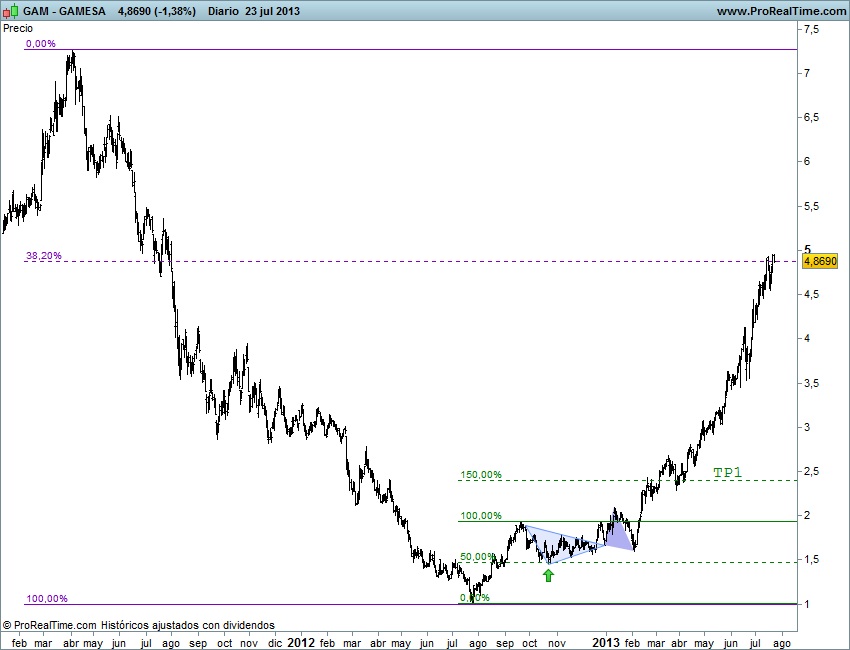
Task: Select the purple 0,00% Fibonacci label
Action: (x=41, y=43)
